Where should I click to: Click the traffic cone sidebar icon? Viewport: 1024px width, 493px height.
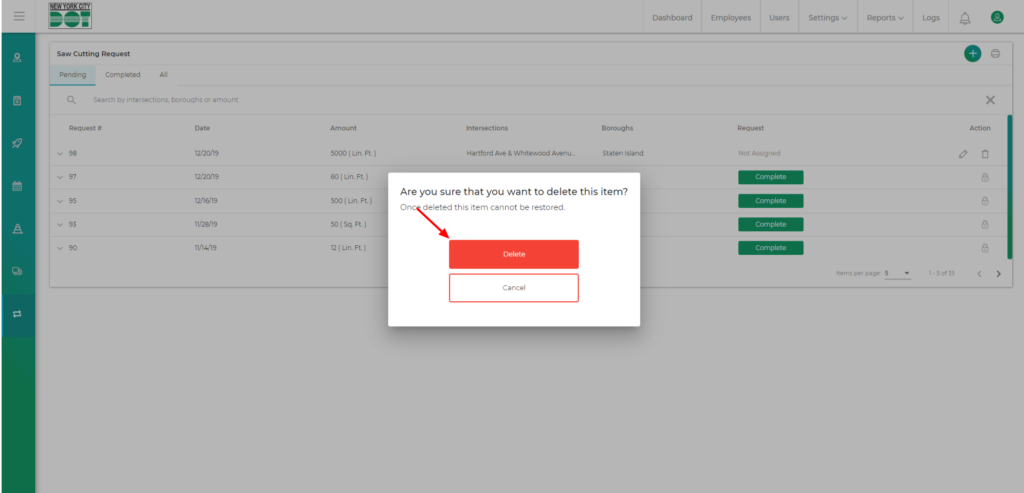coord(17,229)
